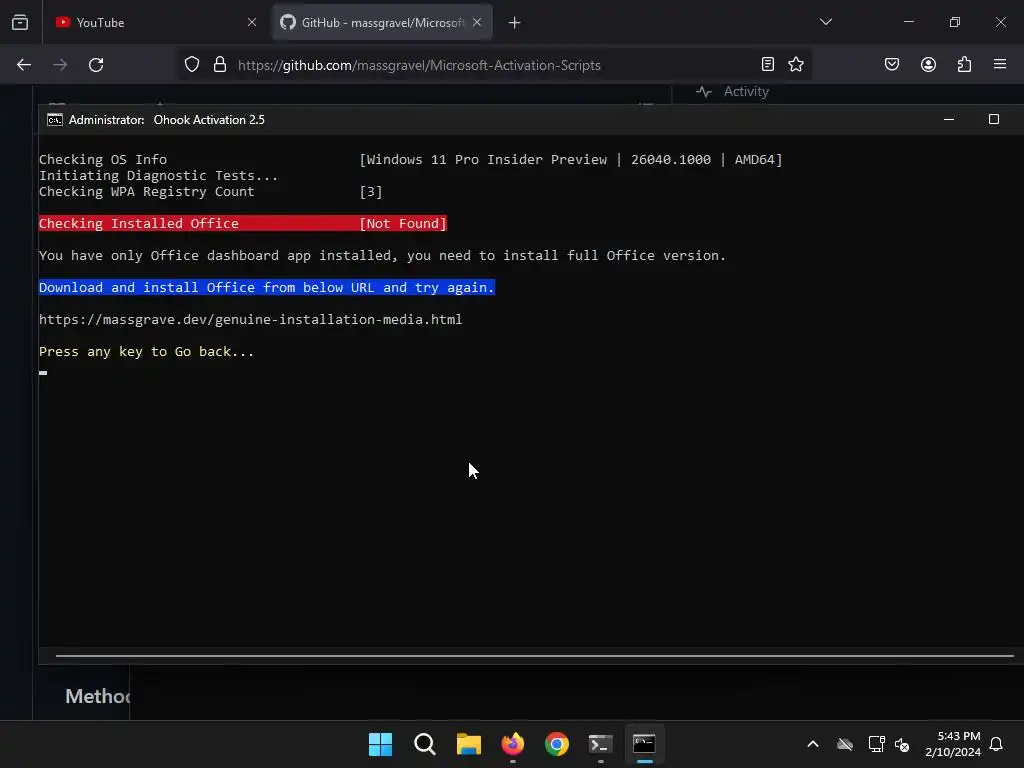Click the console icon in Ohook title bar

(55, 120)
